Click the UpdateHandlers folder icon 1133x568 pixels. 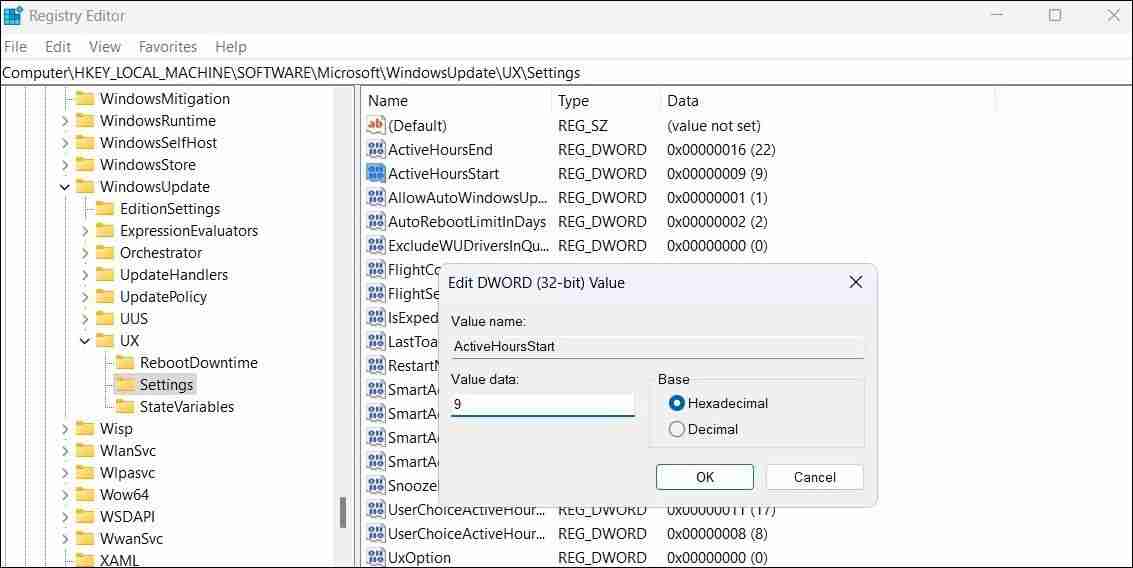pos(105,275)
